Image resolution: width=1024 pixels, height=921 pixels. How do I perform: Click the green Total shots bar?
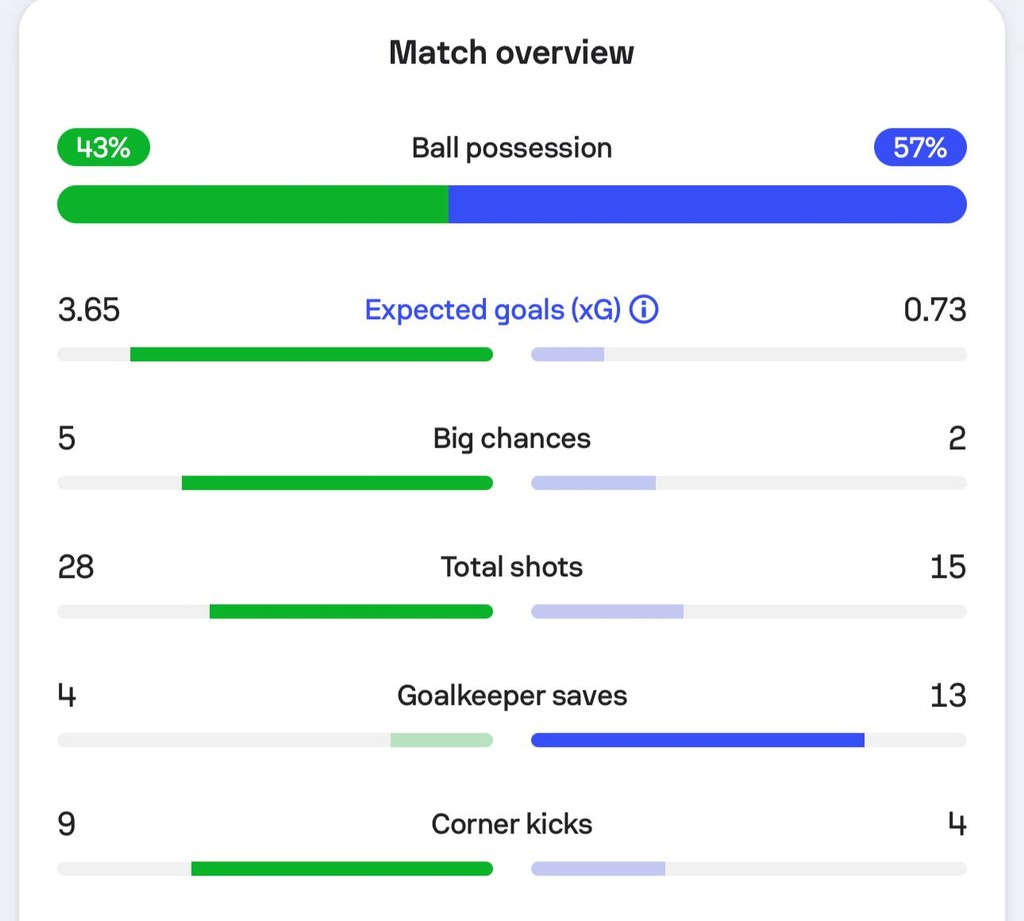tap(351, 611)
